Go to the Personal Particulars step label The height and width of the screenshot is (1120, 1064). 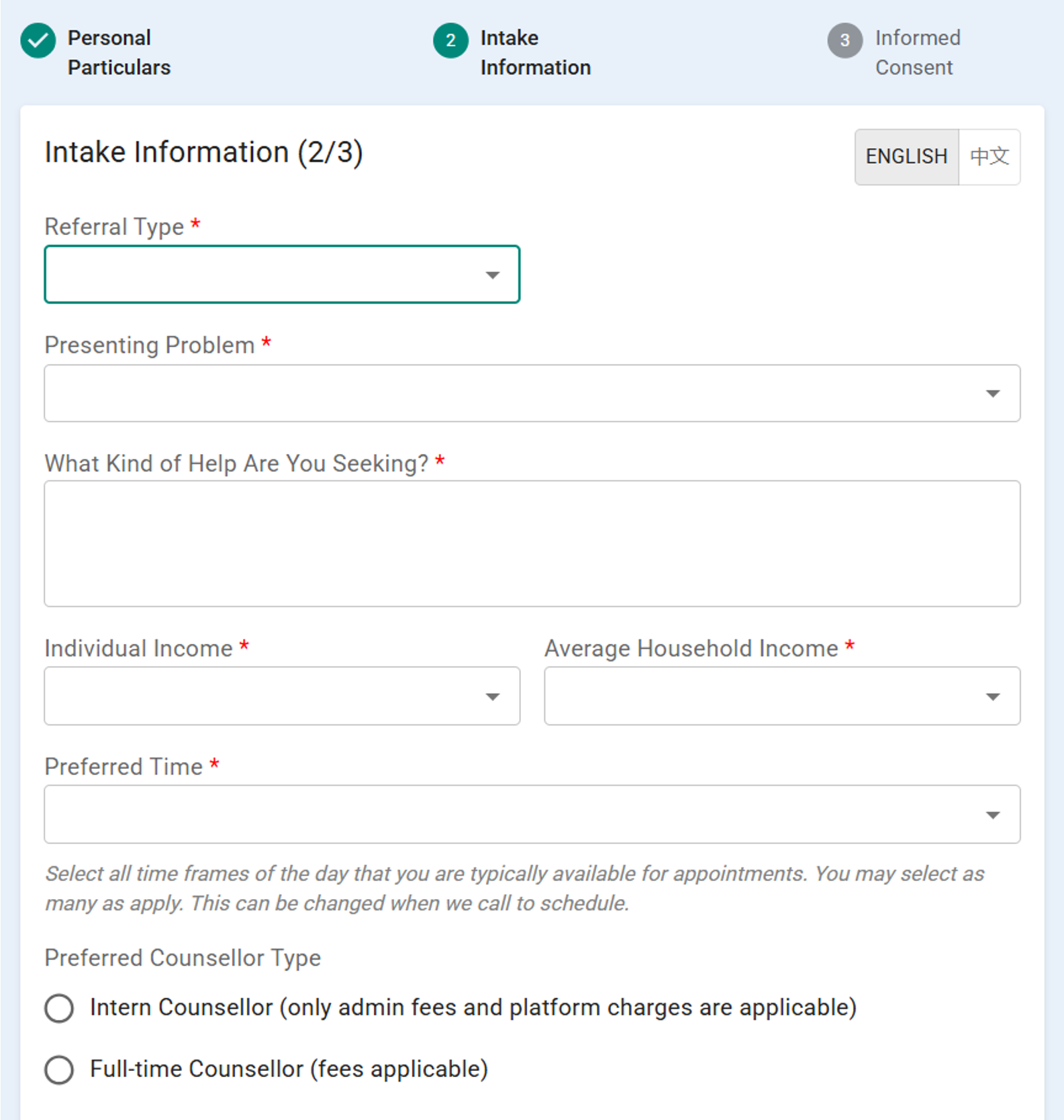119,52
